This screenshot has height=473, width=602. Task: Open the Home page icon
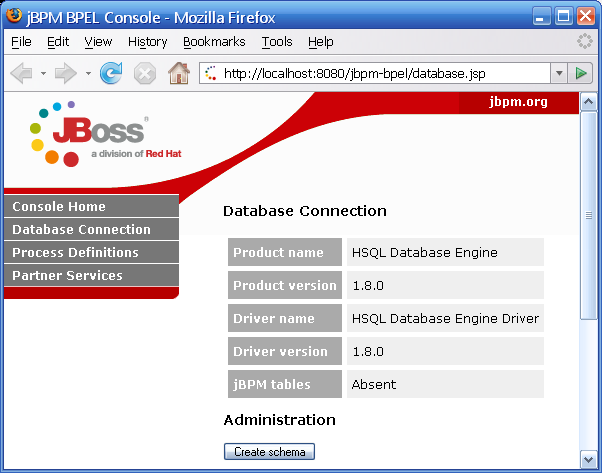[x=179, y=73]
